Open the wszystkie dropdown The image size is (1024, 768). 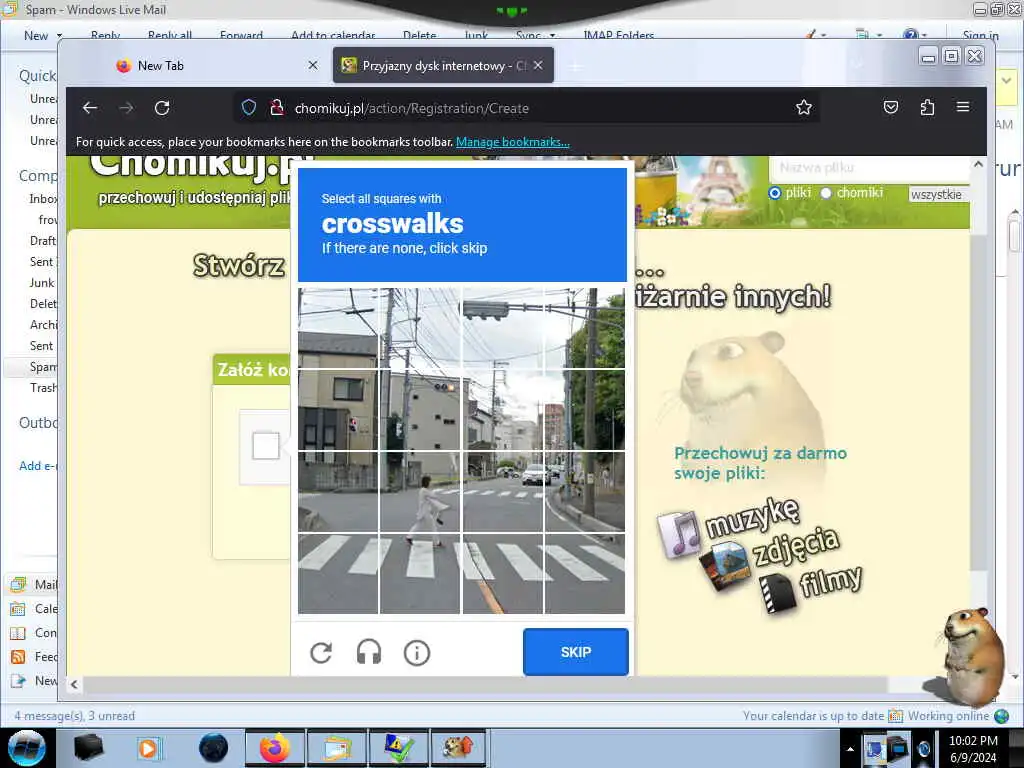[938, 194]
